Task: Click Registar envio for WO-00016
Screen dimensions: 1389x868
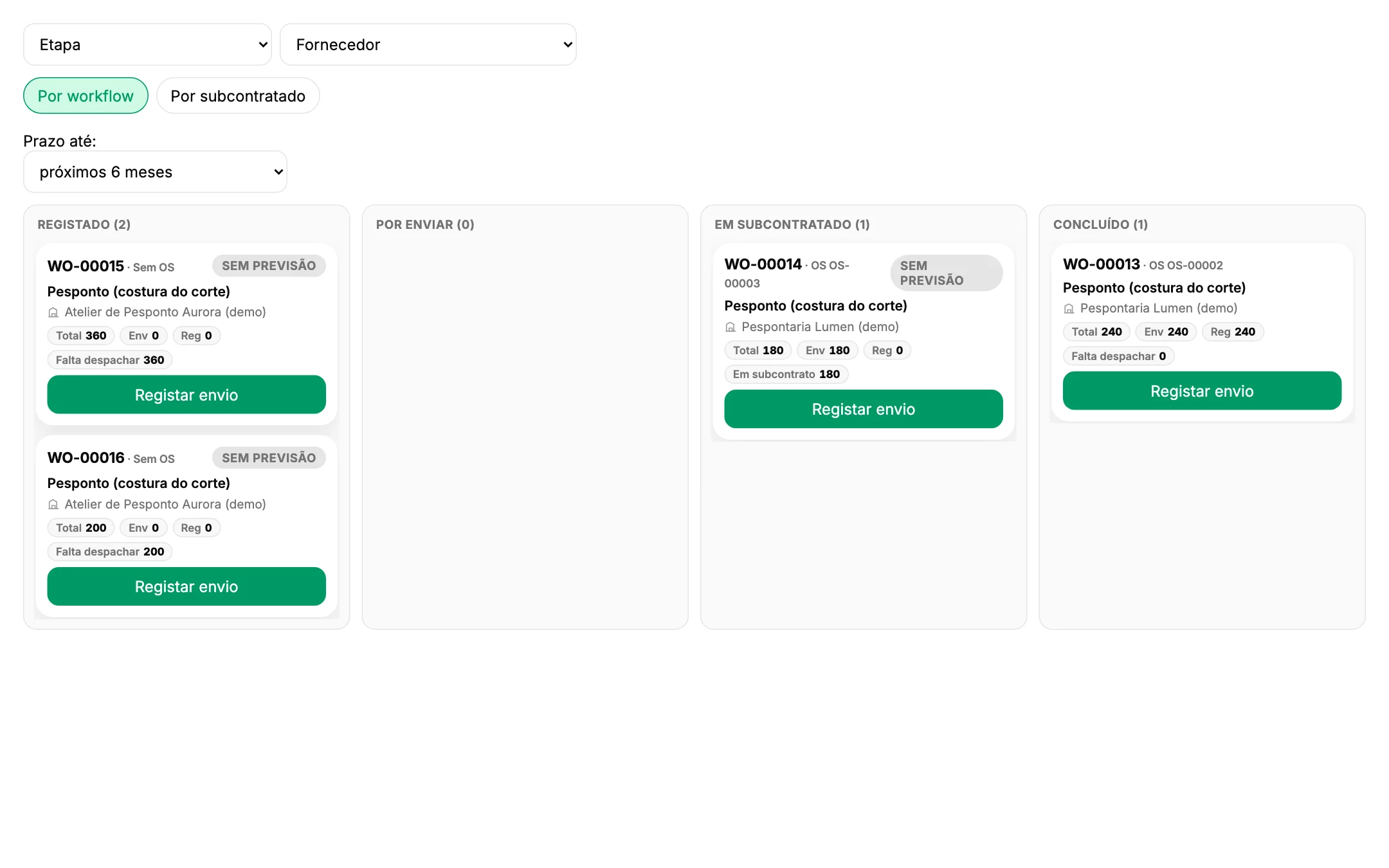Action: point(186,586)
